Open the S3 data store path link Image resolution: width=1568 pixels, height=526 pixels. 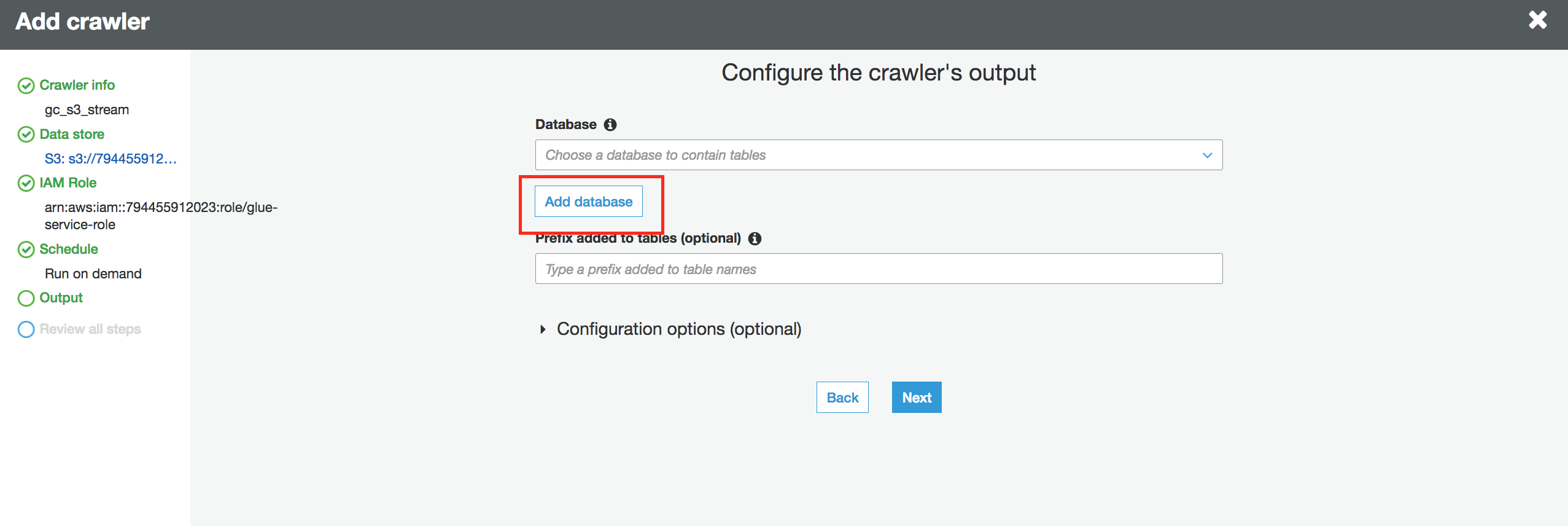click(111, 159)
